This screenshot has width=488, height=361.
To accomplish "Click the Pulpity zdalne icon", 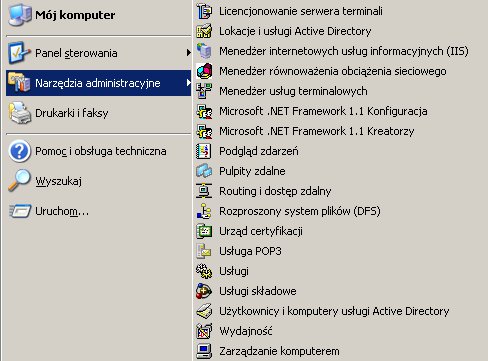I will coord(204,171).
